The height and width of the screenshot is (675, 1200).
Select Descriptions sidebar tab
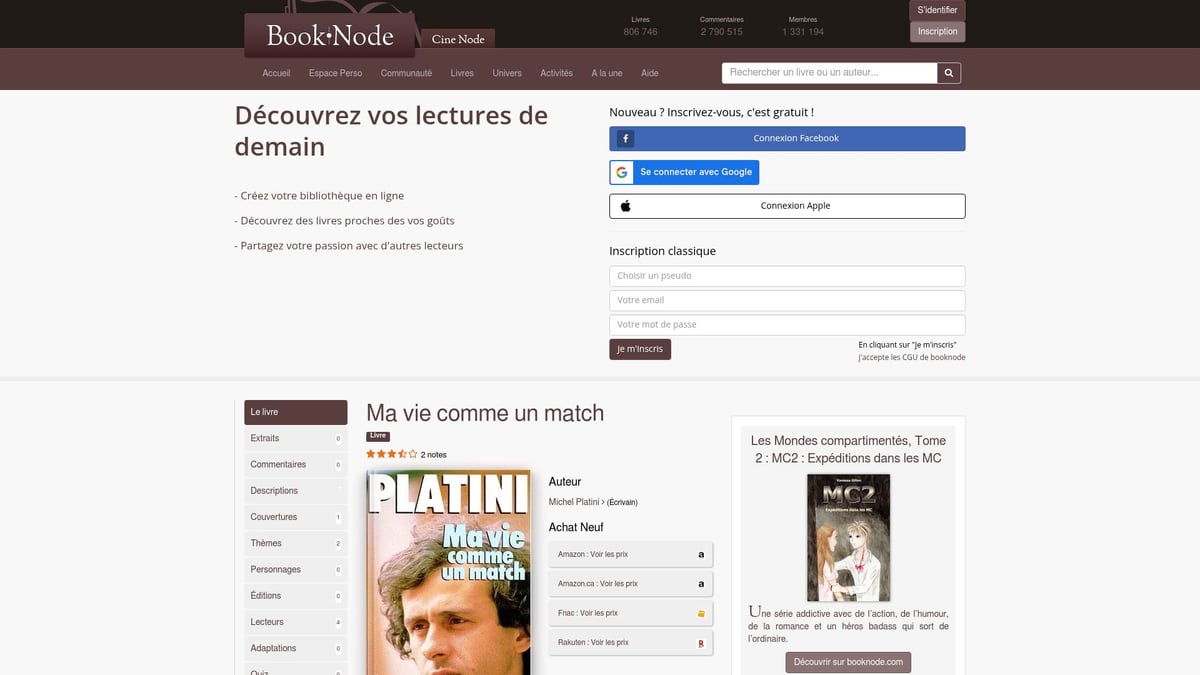(x=296, y=491)
